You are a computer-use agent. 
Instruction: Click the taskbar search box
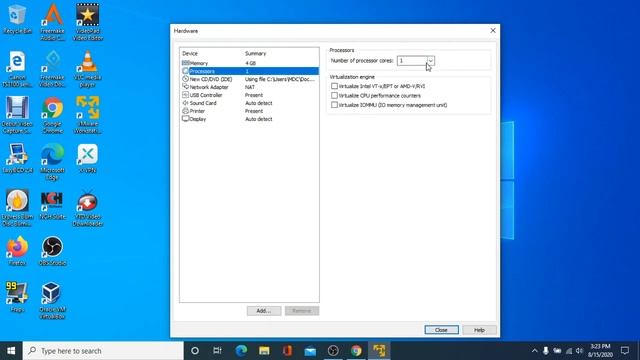pos(103,351)
